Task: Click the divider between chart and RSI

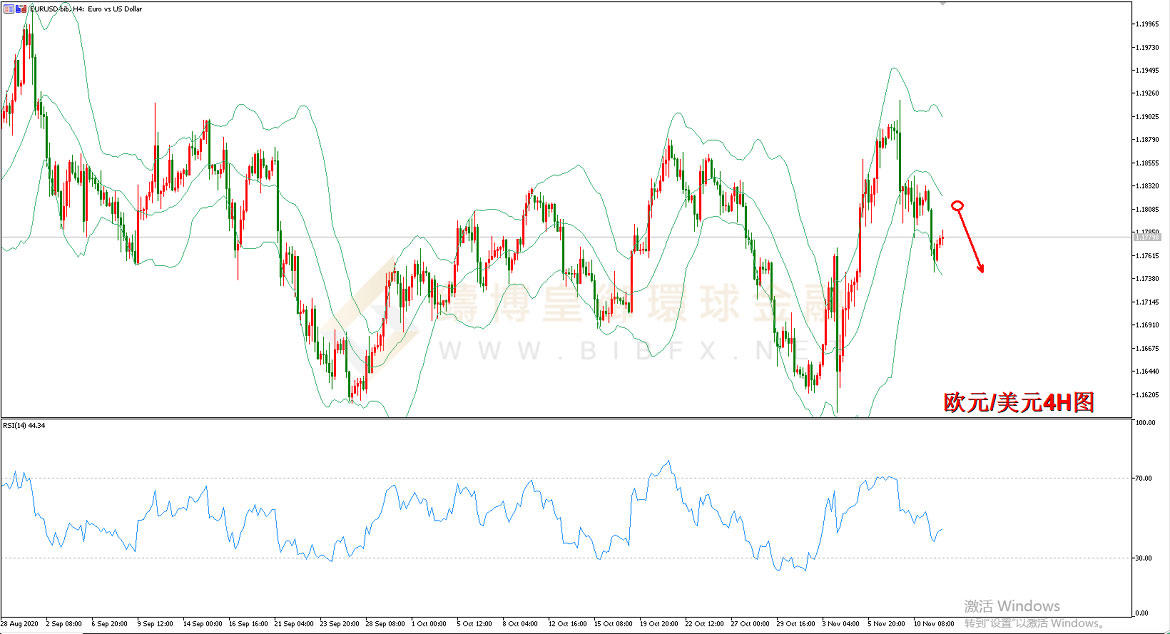Action: click(x=566, y=418)
